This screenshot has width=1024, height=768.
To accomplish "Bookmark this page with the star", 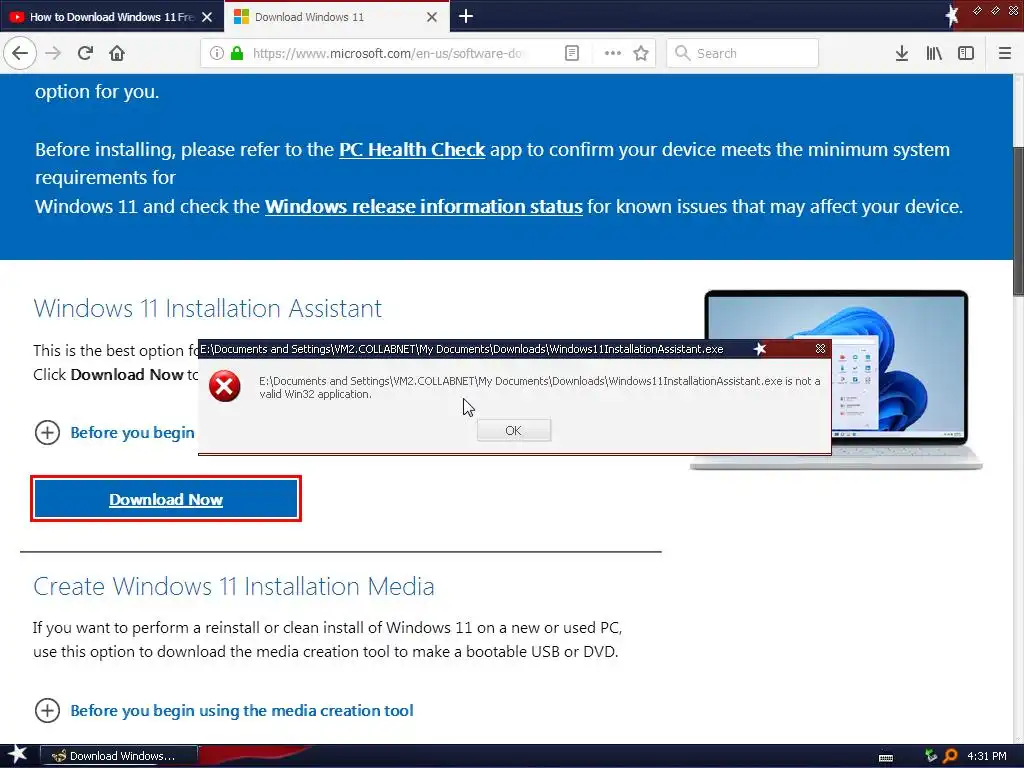I will click(x=641, y=53).
